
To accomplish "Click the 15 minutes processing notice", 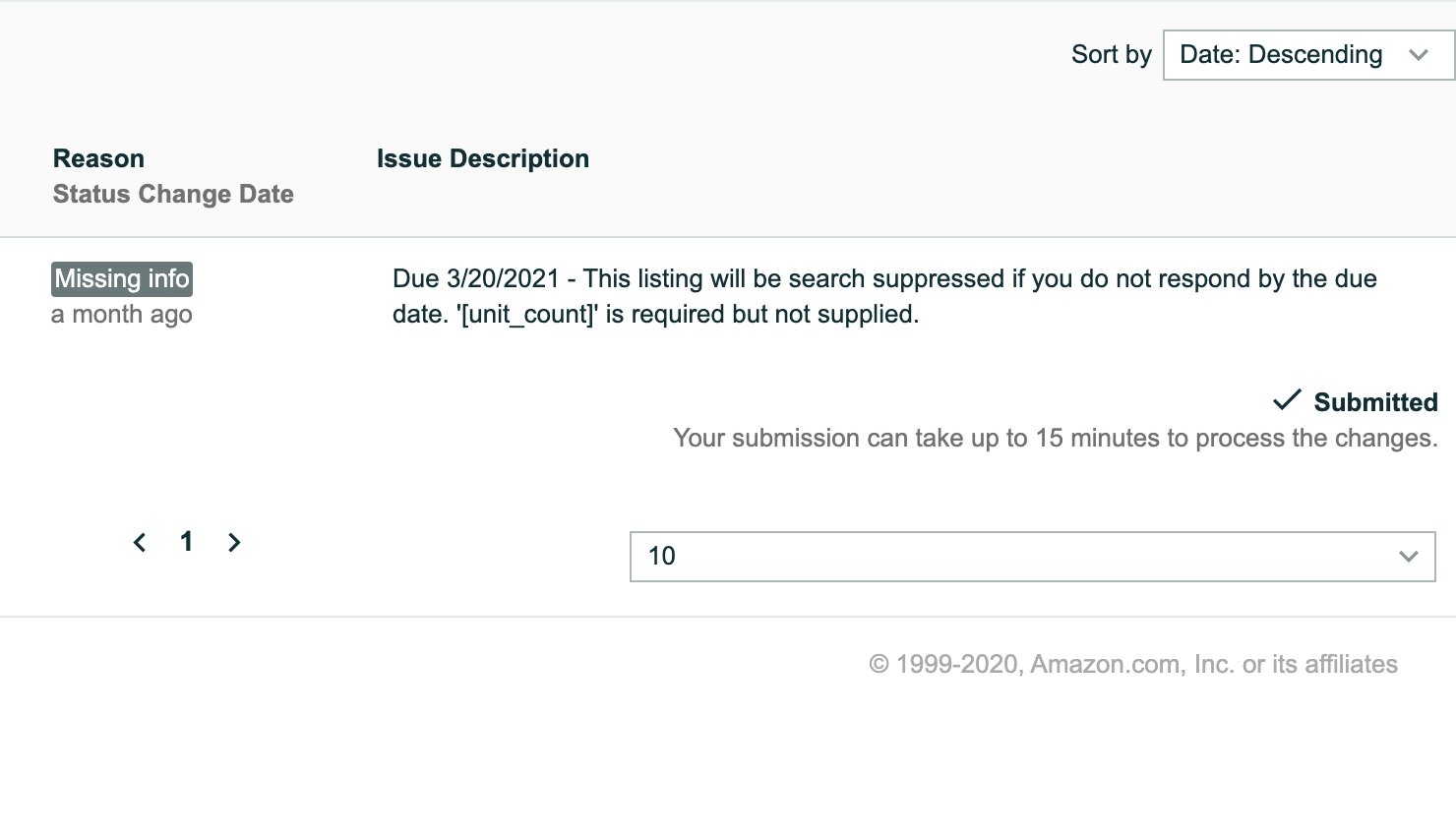I will tap(1055, 438).
